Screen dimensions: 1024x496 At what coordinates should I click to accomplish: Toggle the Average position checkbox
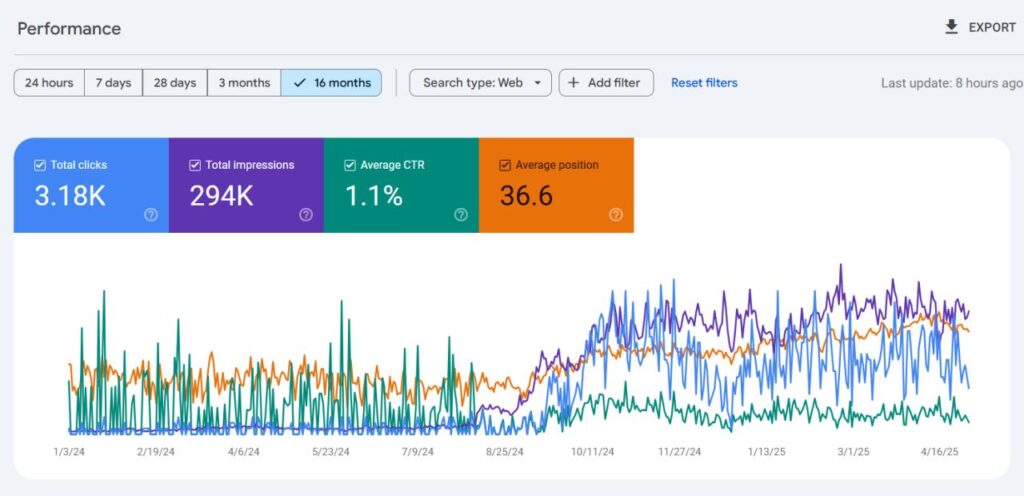pos(505,165)
